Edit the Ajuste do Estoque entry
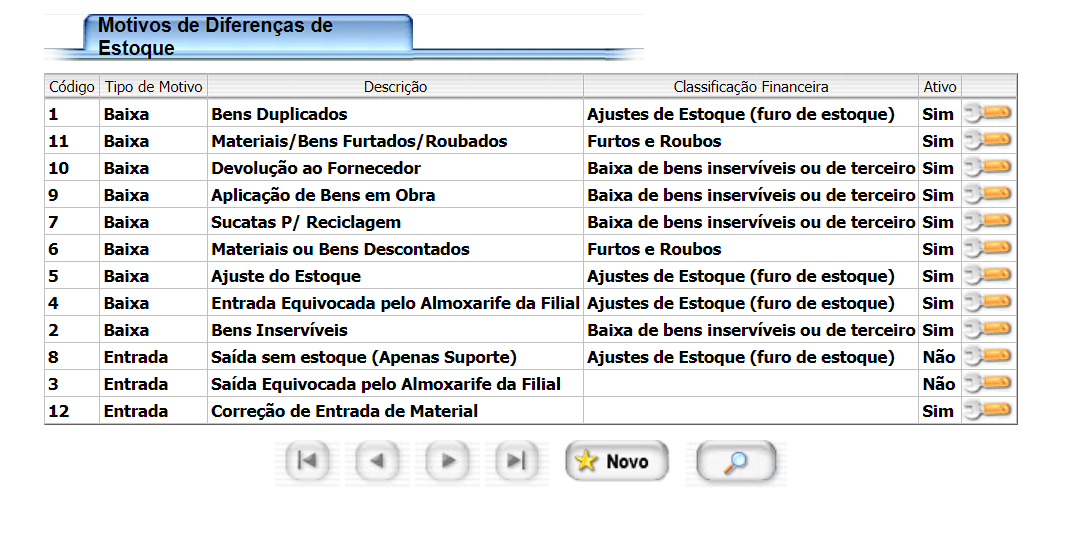The height and width of the screenshot is (555, 1075). click(988, 275)
